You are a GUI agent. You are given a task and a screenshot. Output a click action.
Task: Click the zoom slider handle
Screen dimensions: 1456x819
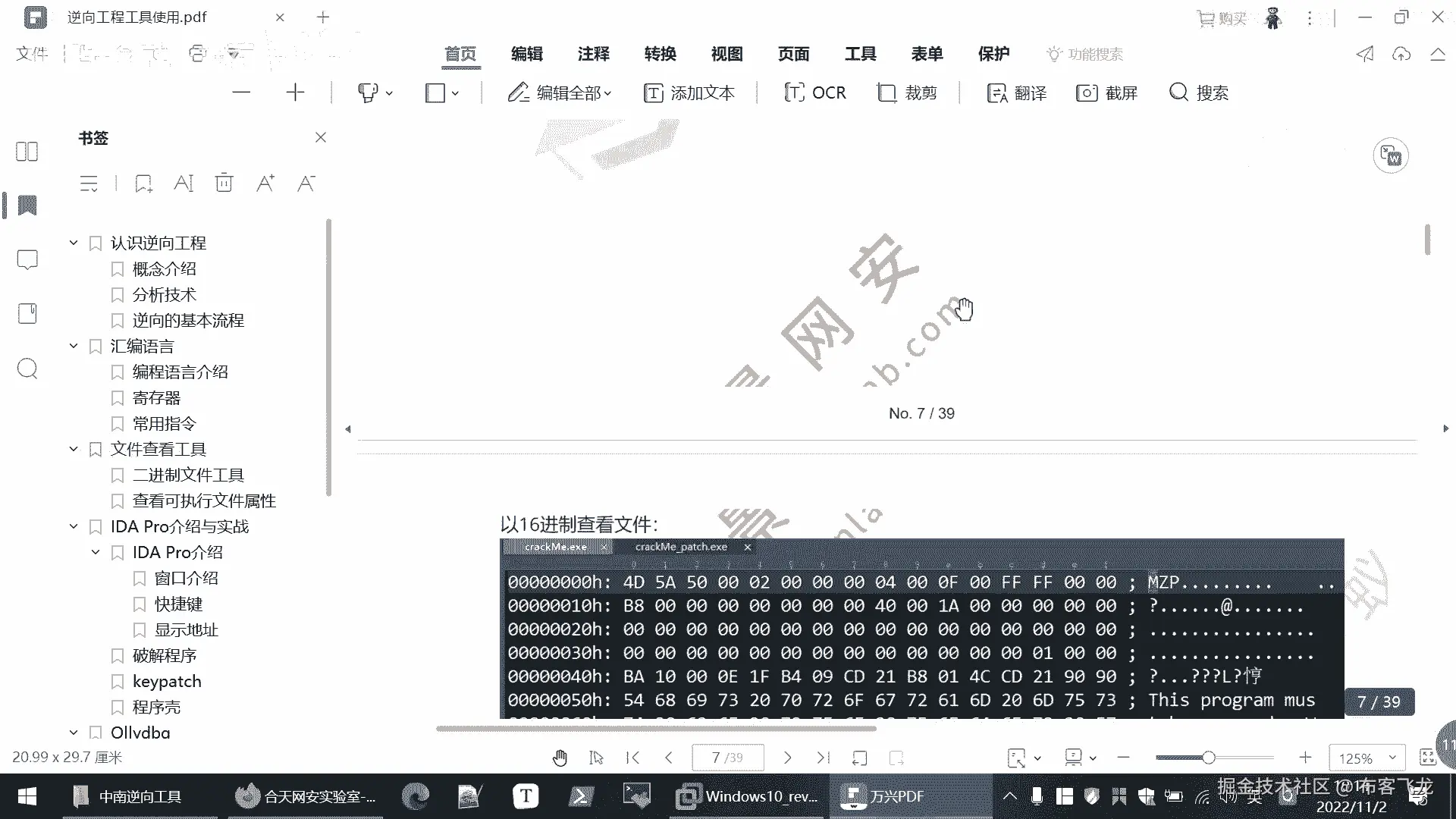click(1209, 758)
